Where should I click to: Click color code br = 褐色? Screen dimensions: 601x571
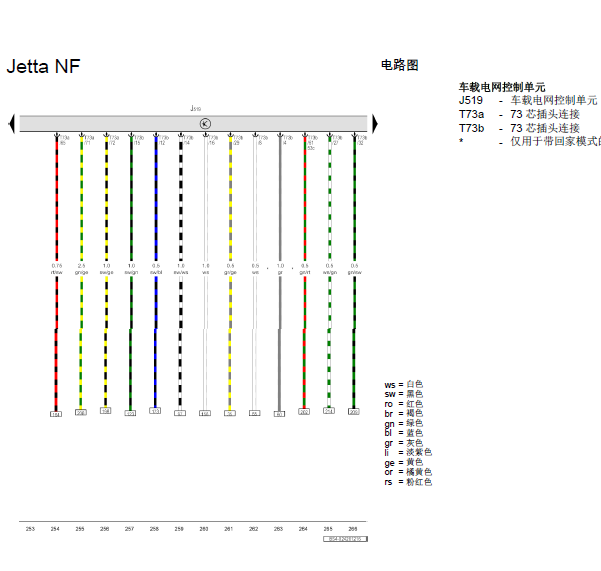pyautogui.click(x=404, y=413)
